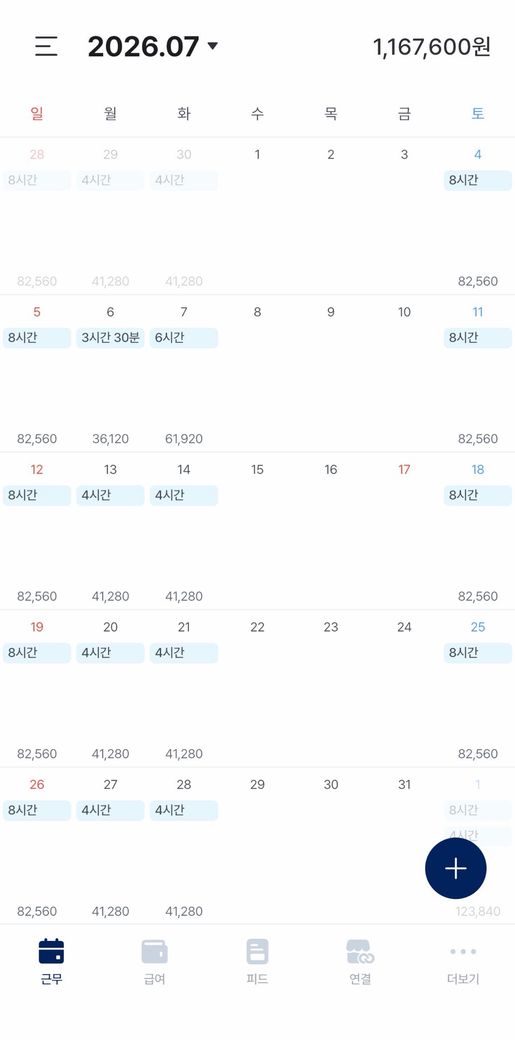Image resolution: width=515 pixels, height=1040 pixels.
Task: Expand the 2026.07 month dropdown arrow
Action: tap(212, 46)
